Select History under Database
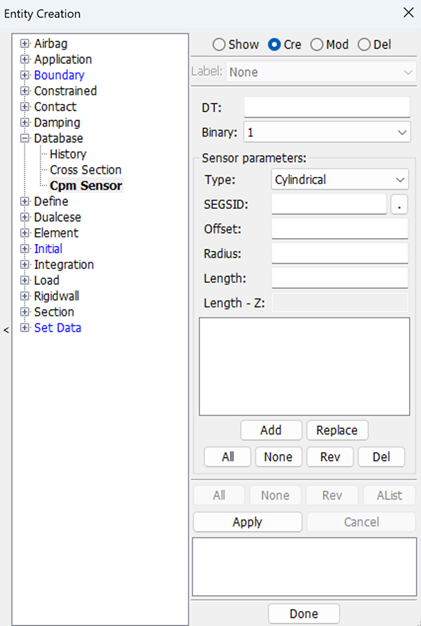 pyautogui.click(x=68, y=154)
